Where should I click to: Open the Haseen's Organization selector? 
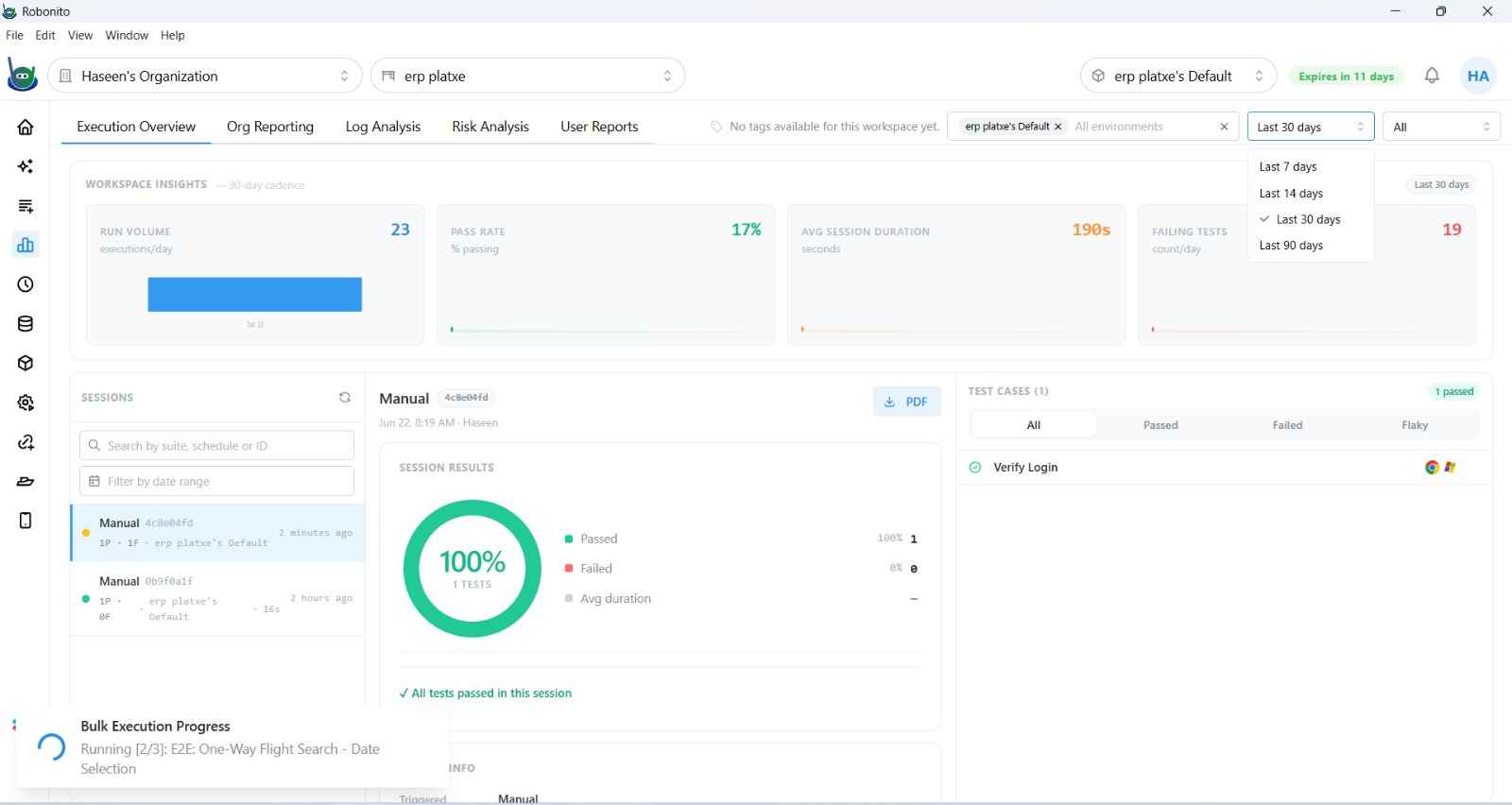coord(205,76)
